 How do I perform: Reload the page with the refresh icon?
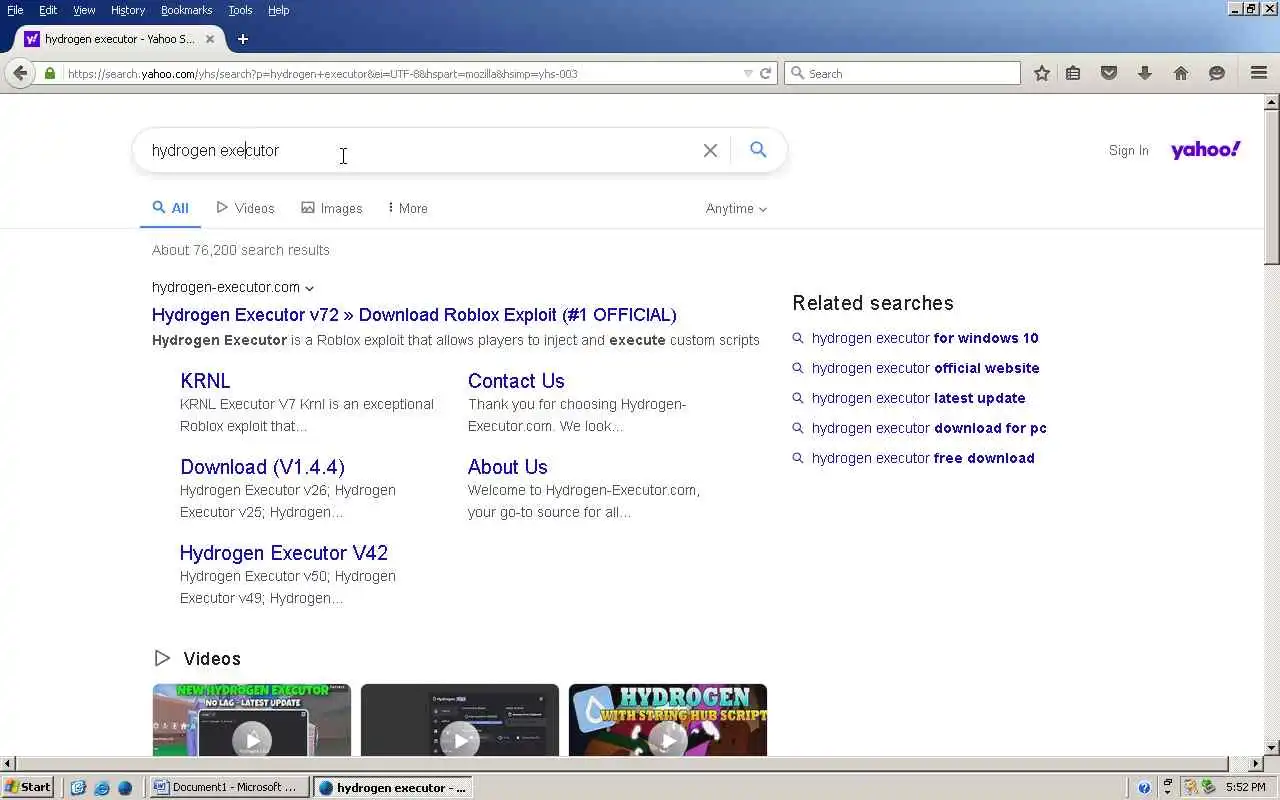pyautogui.click(x=765, y=73)
